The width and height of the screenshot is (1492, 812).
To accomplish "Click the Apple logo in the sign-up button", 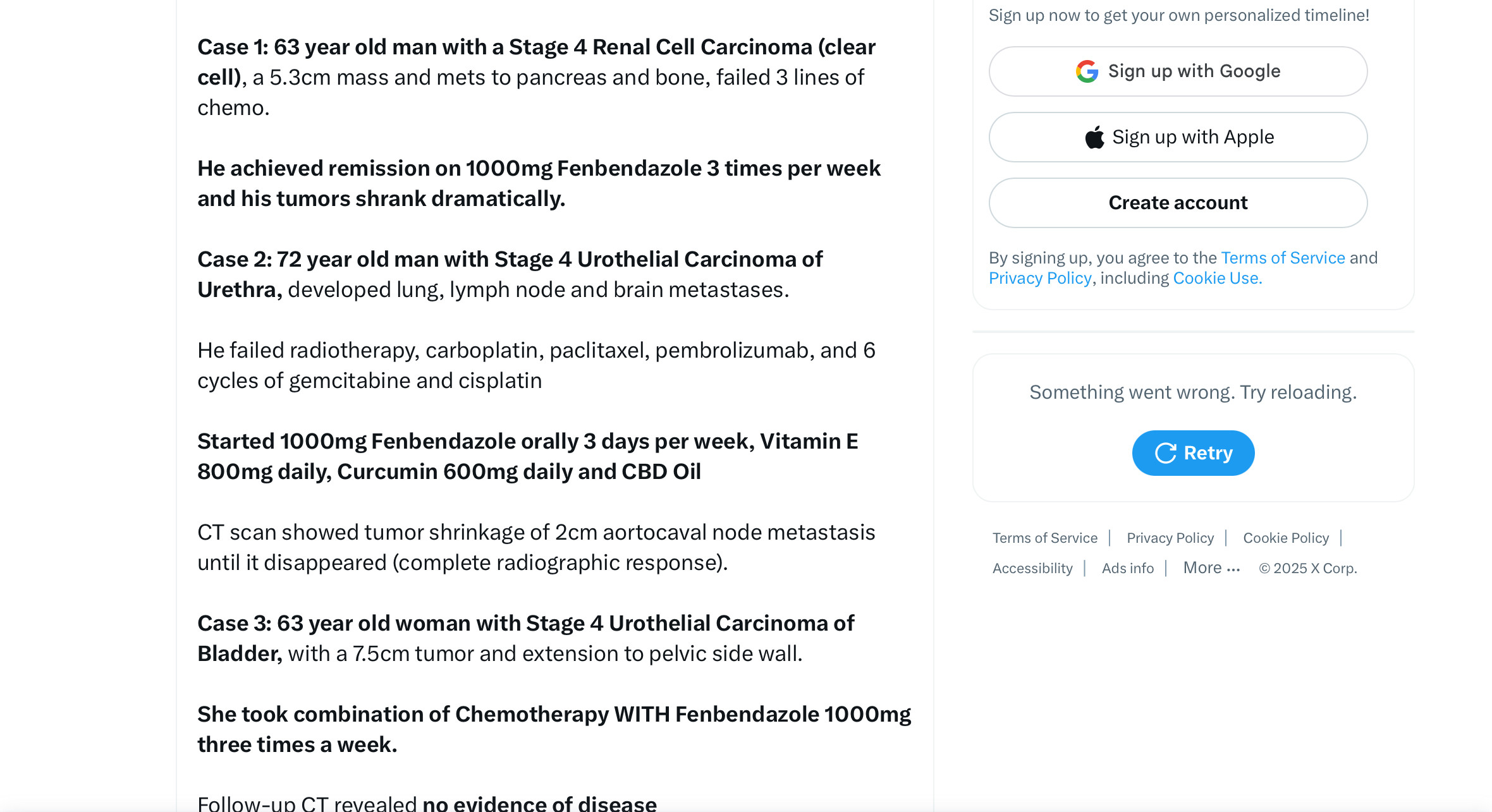I will click(x=1094, y=137).
